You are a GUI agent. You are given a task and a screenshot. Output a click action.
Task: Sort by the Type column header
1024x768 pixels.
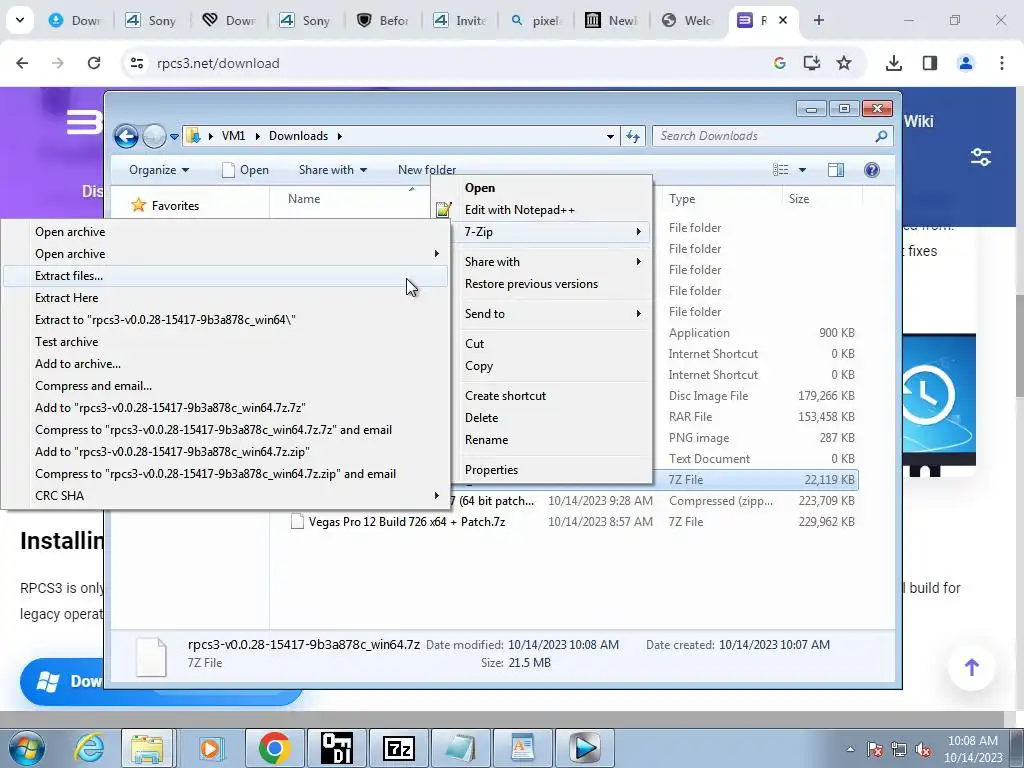(721, 199)
